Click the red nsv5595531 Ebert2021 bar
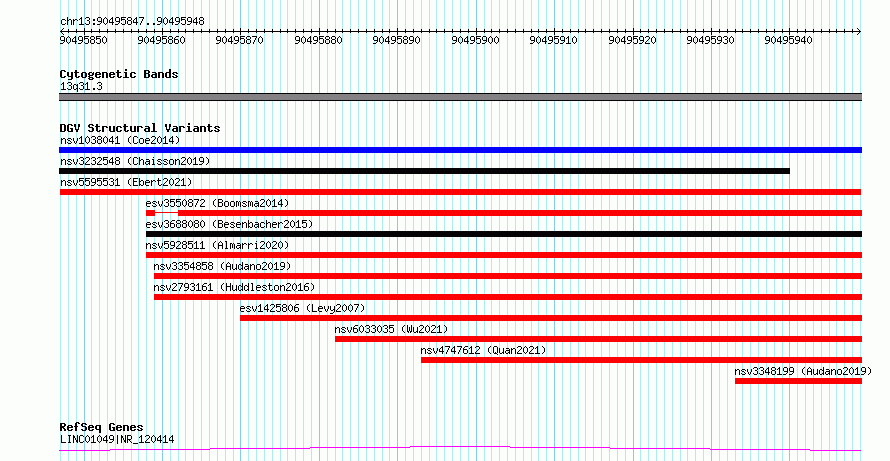This screenshot has height=461, width=890. coord(460,192)
